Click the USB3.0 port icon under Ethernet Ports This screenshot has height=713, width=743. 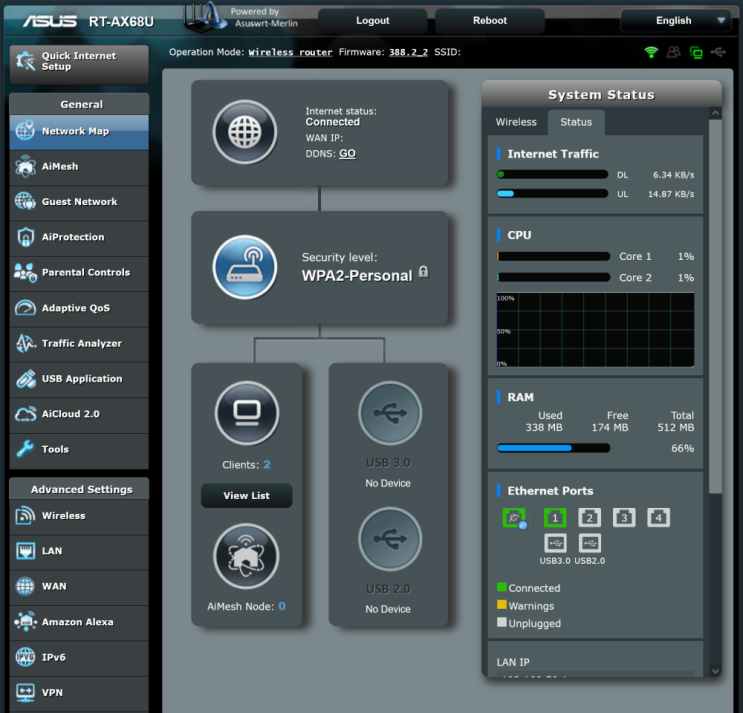pyautogui.click(x=555, y=543)
